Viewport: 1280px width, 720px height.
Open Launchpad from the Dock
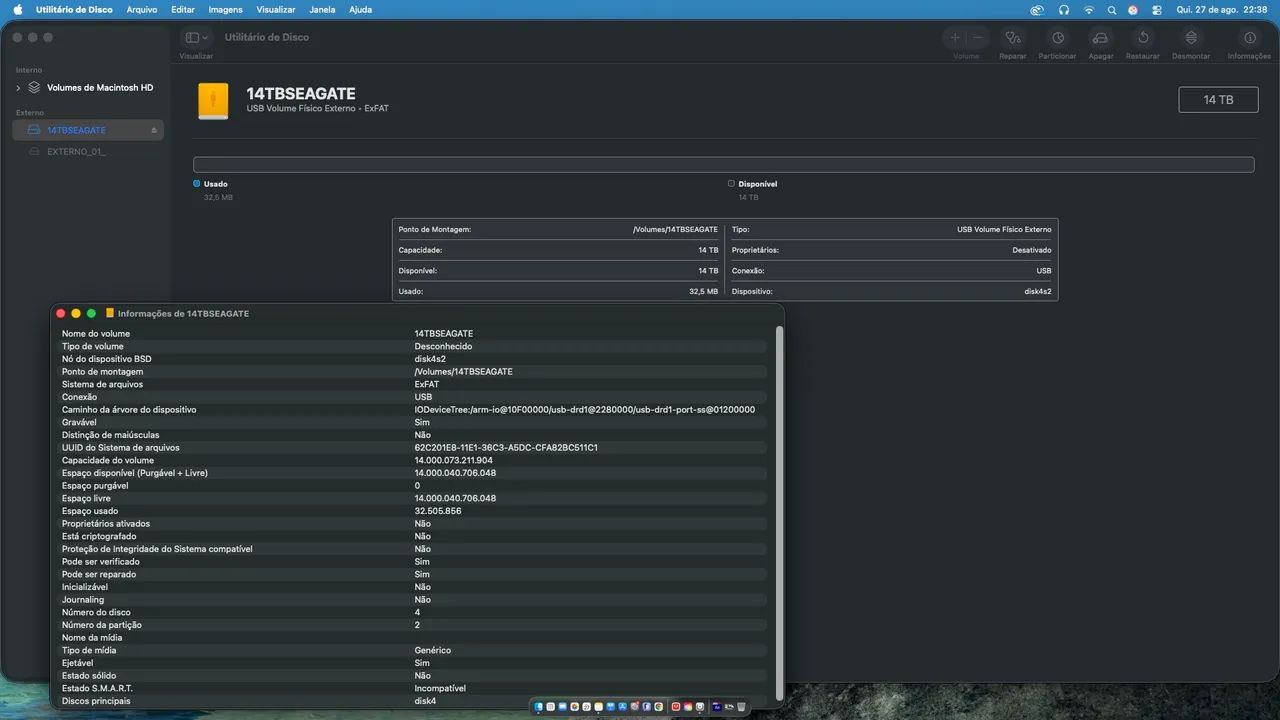pos(551,707)
